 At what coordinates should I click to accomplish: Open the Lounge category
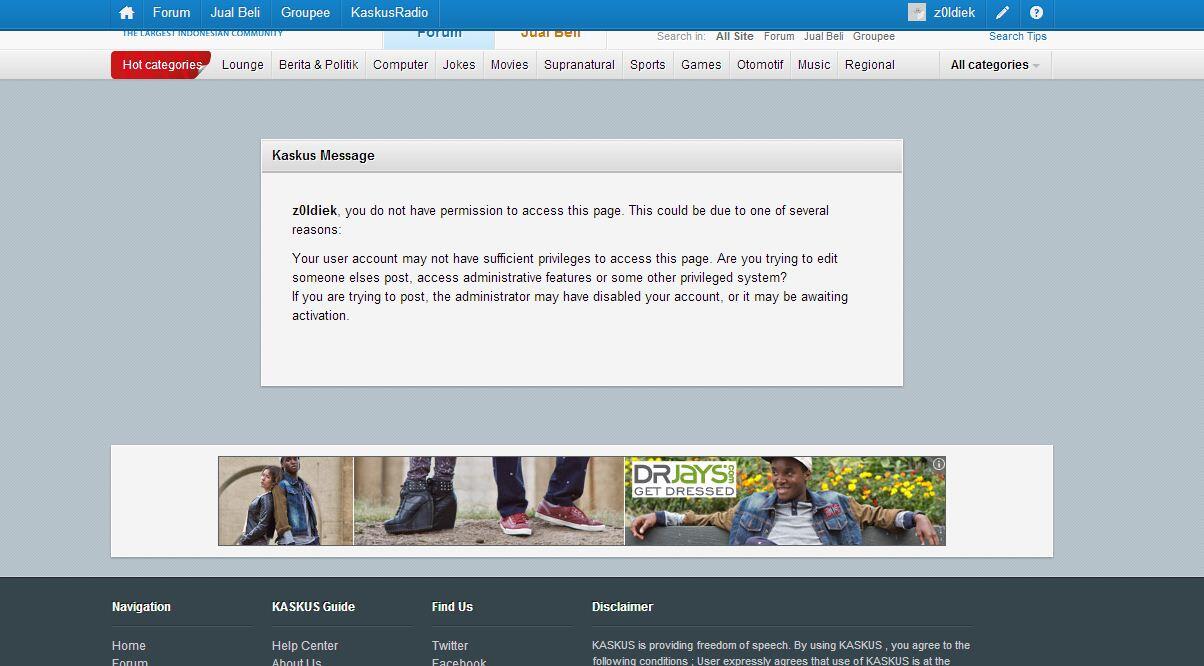tap(242, 65)
